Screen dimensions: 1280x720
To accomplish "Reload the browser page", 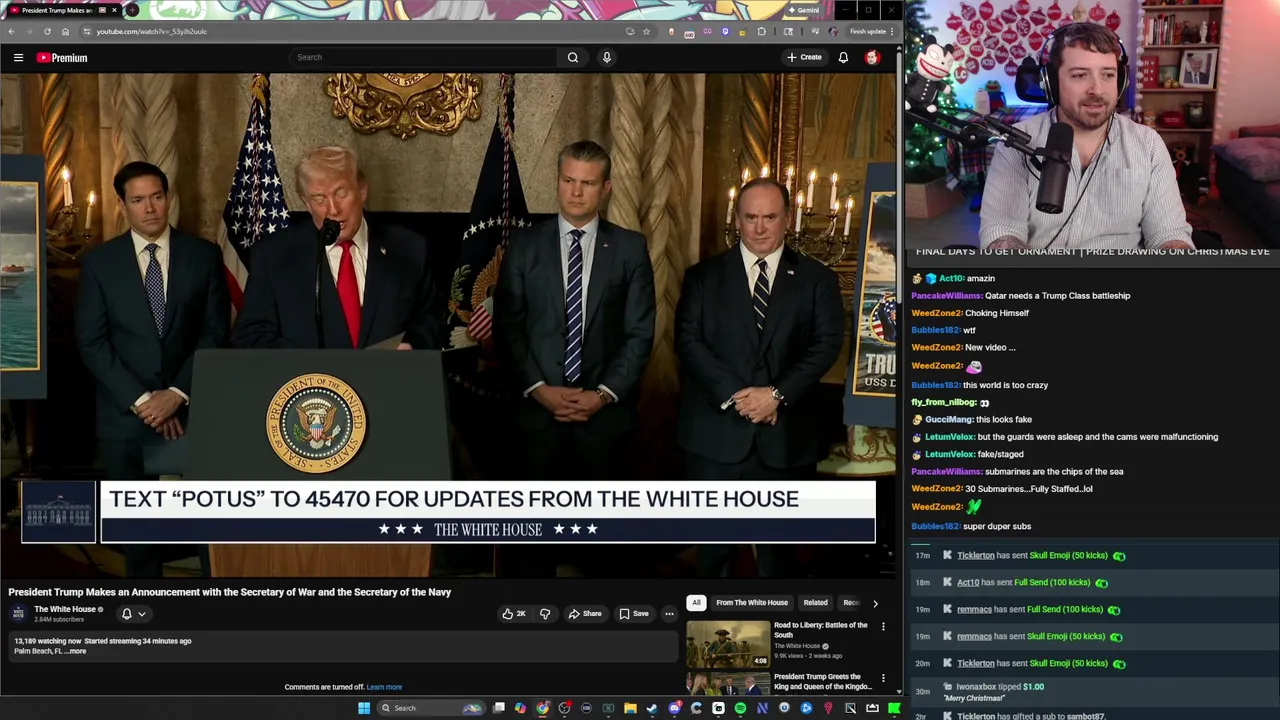I will pos(47,32).
